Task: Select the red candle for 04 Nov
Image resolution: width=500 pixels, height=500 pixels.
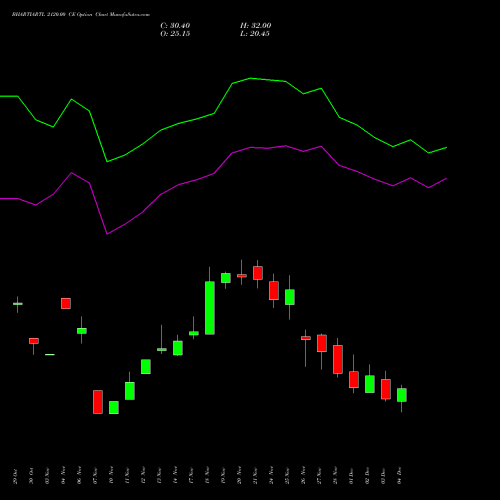Action: click(66, 303)
